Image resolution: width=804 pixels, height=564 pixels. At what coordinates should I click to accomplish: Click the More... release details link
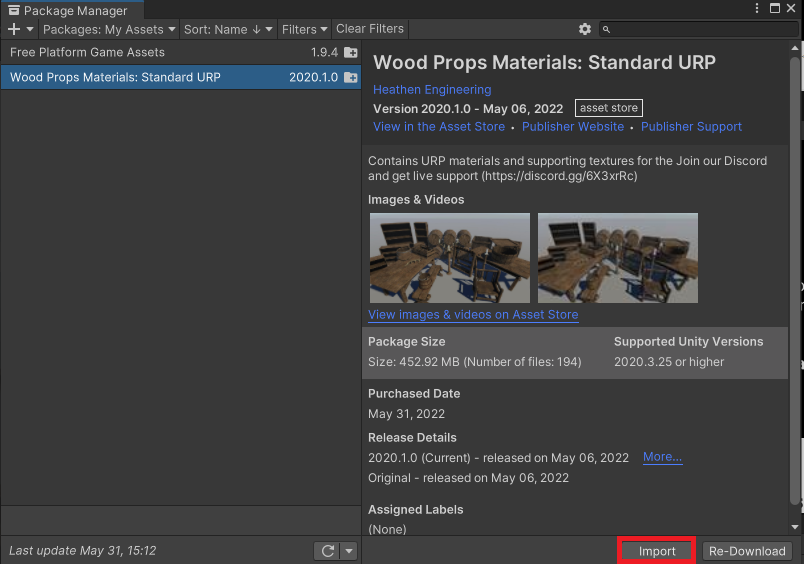click(662, 457)
